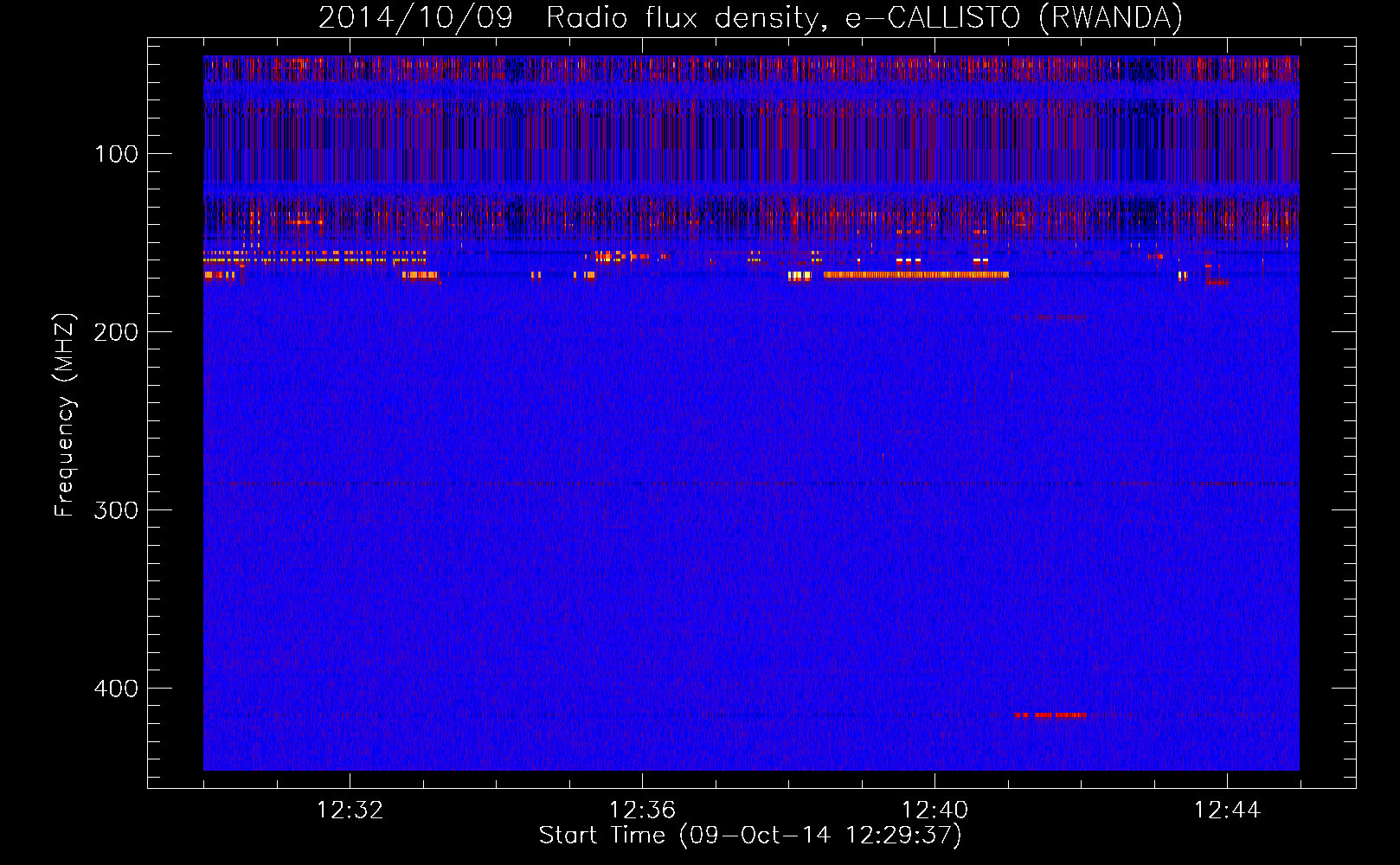1400x865 pixels.
Task: Click the 12:44 time tick label
Action: 1227,811
